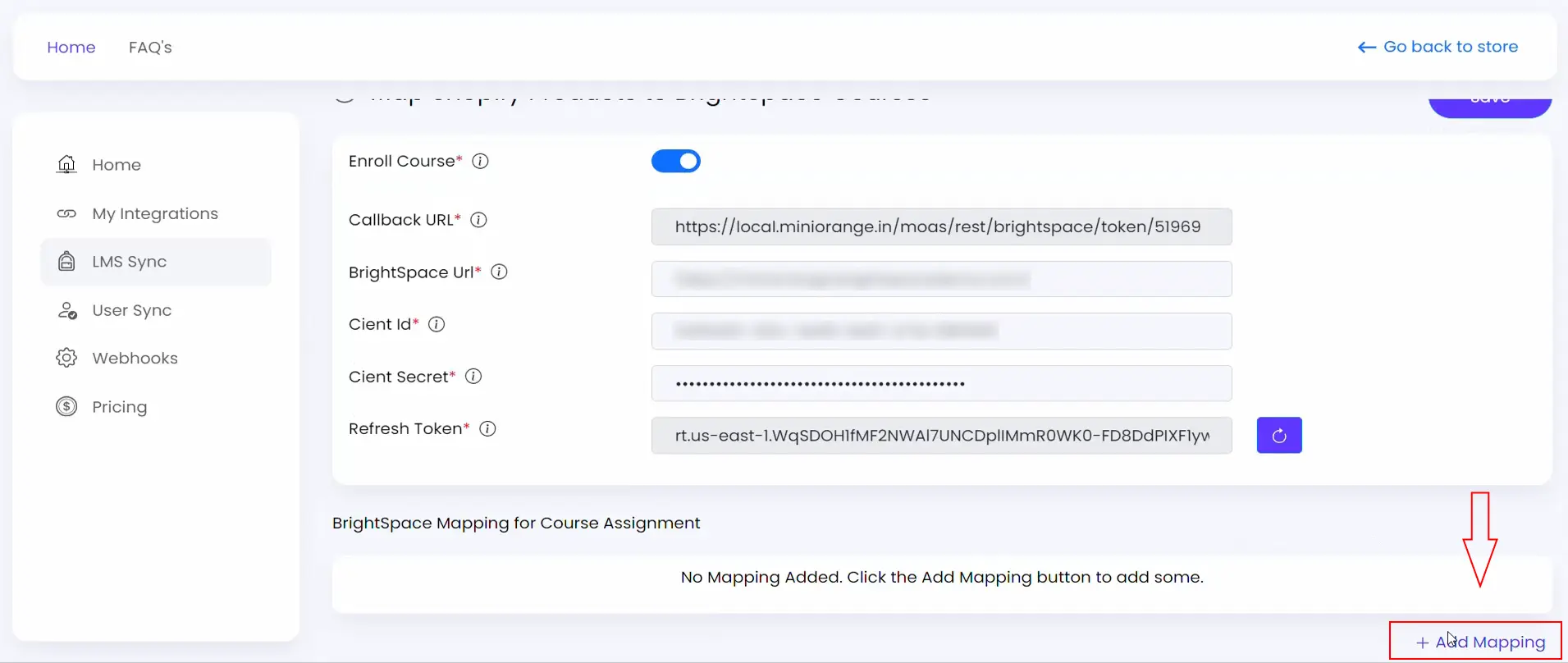Image resolution: width=1568 pixels, height=663 pixels.
Task: Select My Integrations in the sidebar
Action: tap(156, 213)
